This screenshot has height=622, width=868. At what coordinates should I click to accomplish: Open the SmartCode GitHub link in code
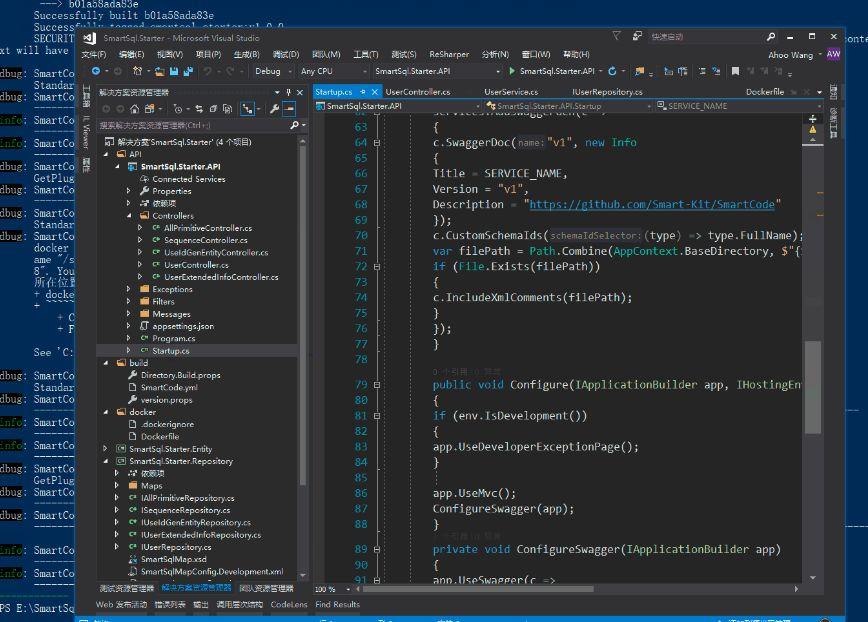[652, 204]
